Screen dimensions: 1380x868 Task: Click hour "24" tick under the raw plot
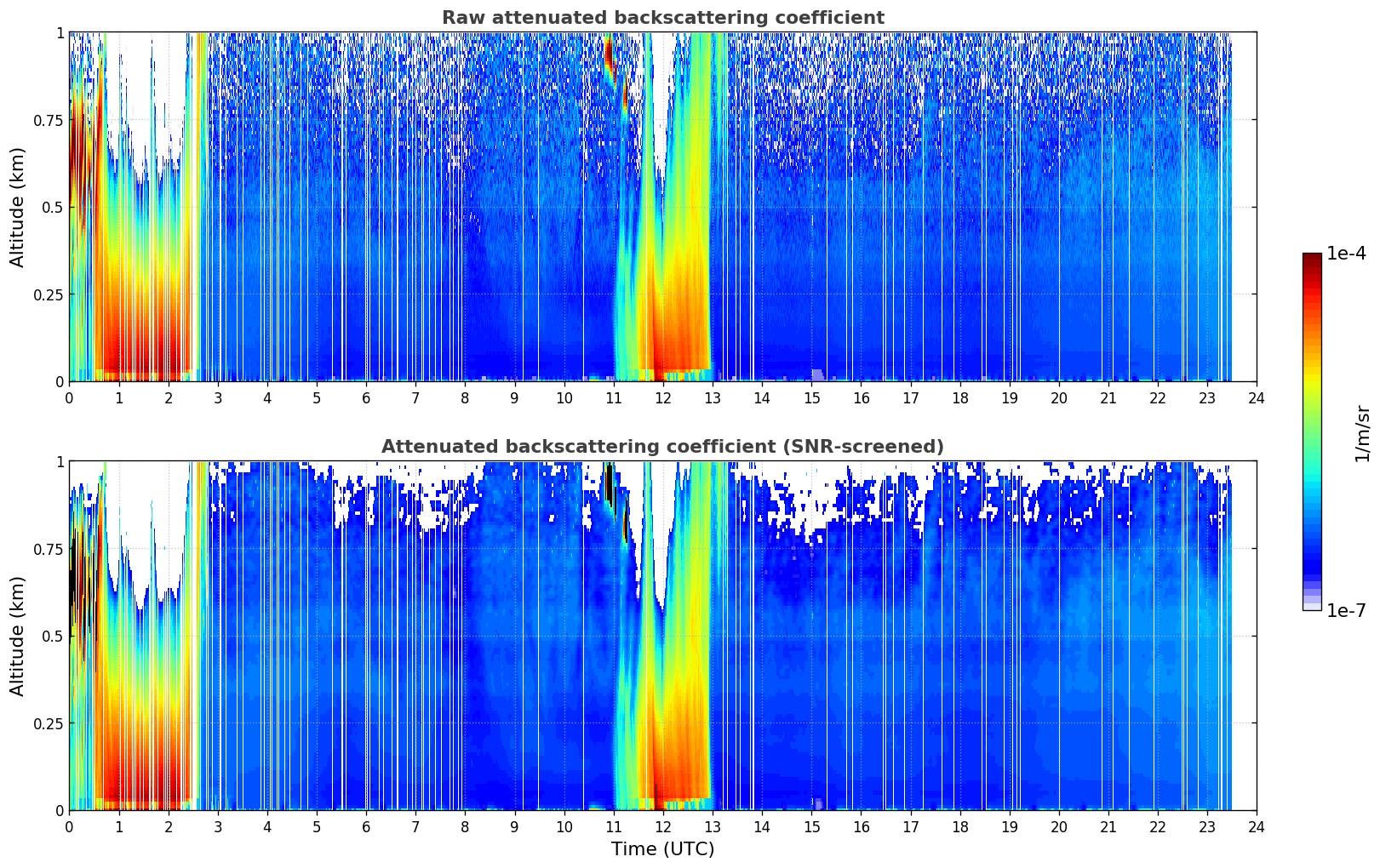(x=1257, y=397)
